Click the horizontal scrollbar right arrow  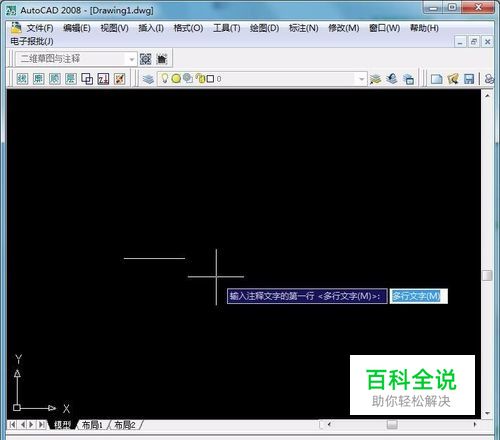pos(475,425)
